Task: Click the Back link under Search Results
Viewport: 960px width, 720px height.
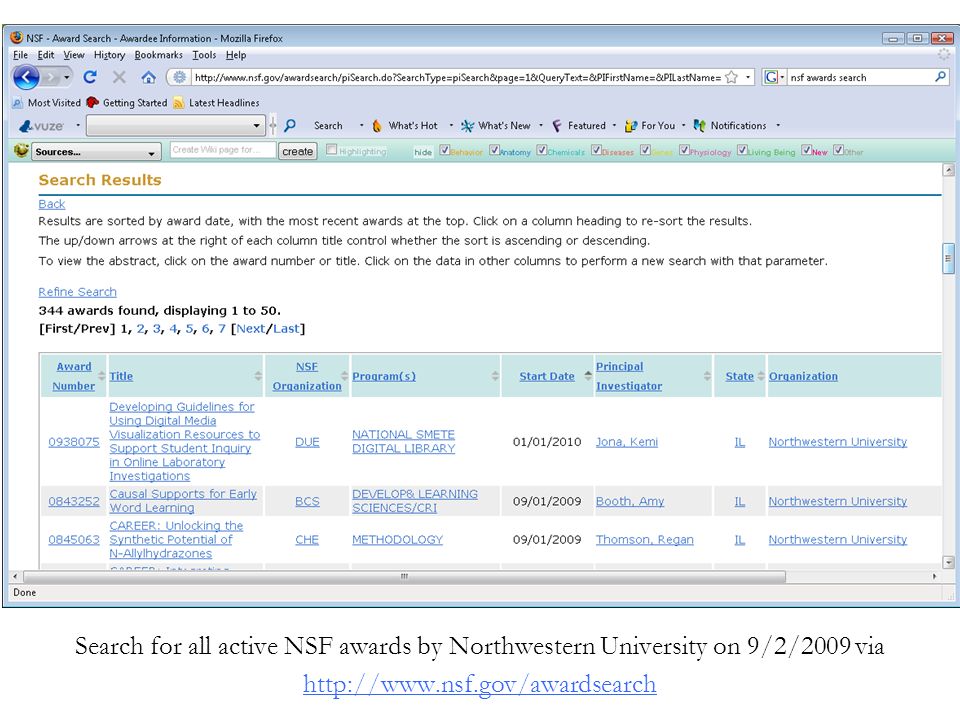Action: coord(51,204)
